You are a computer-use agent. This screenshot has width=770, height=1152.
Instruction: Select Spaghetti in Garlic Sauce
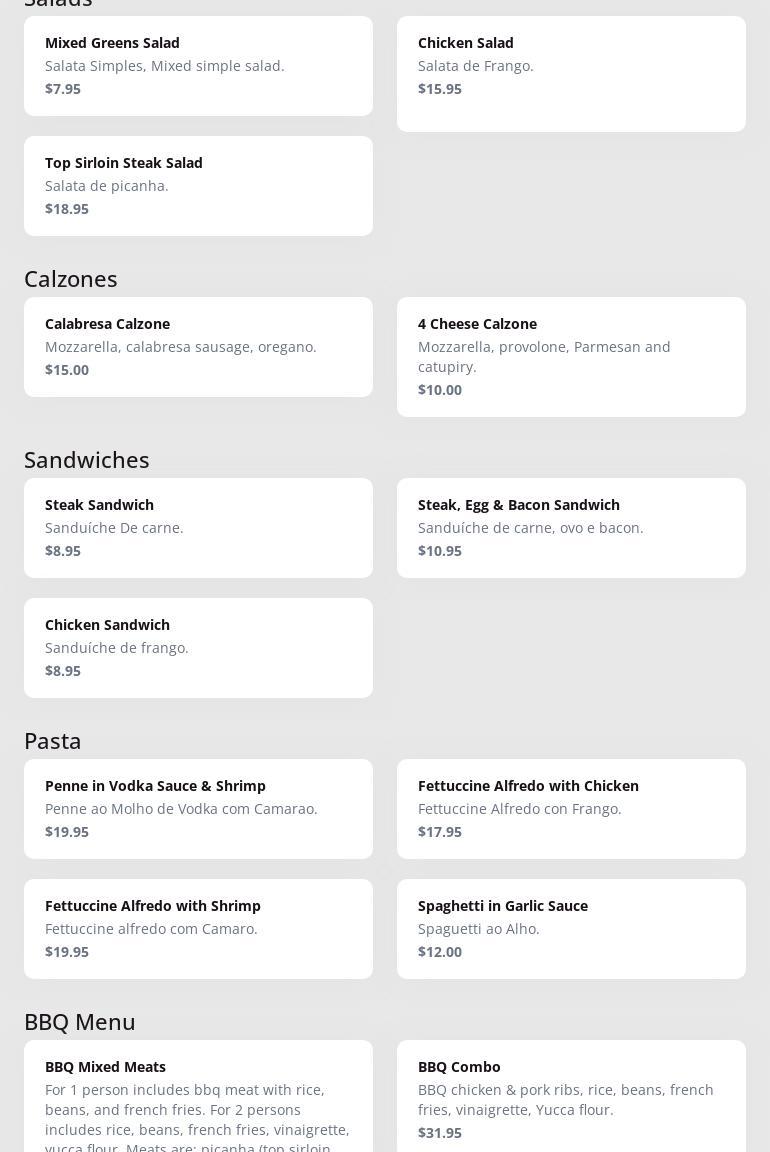click(571, 929)
